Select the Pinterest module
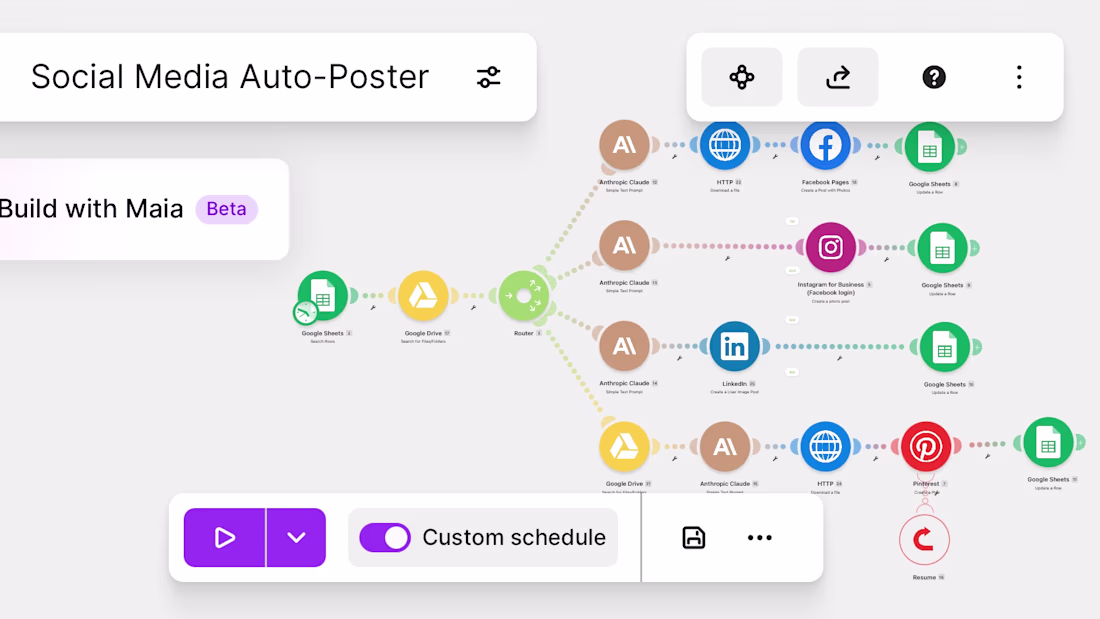This screenshot has height=619, width=1100. [925, 446]
